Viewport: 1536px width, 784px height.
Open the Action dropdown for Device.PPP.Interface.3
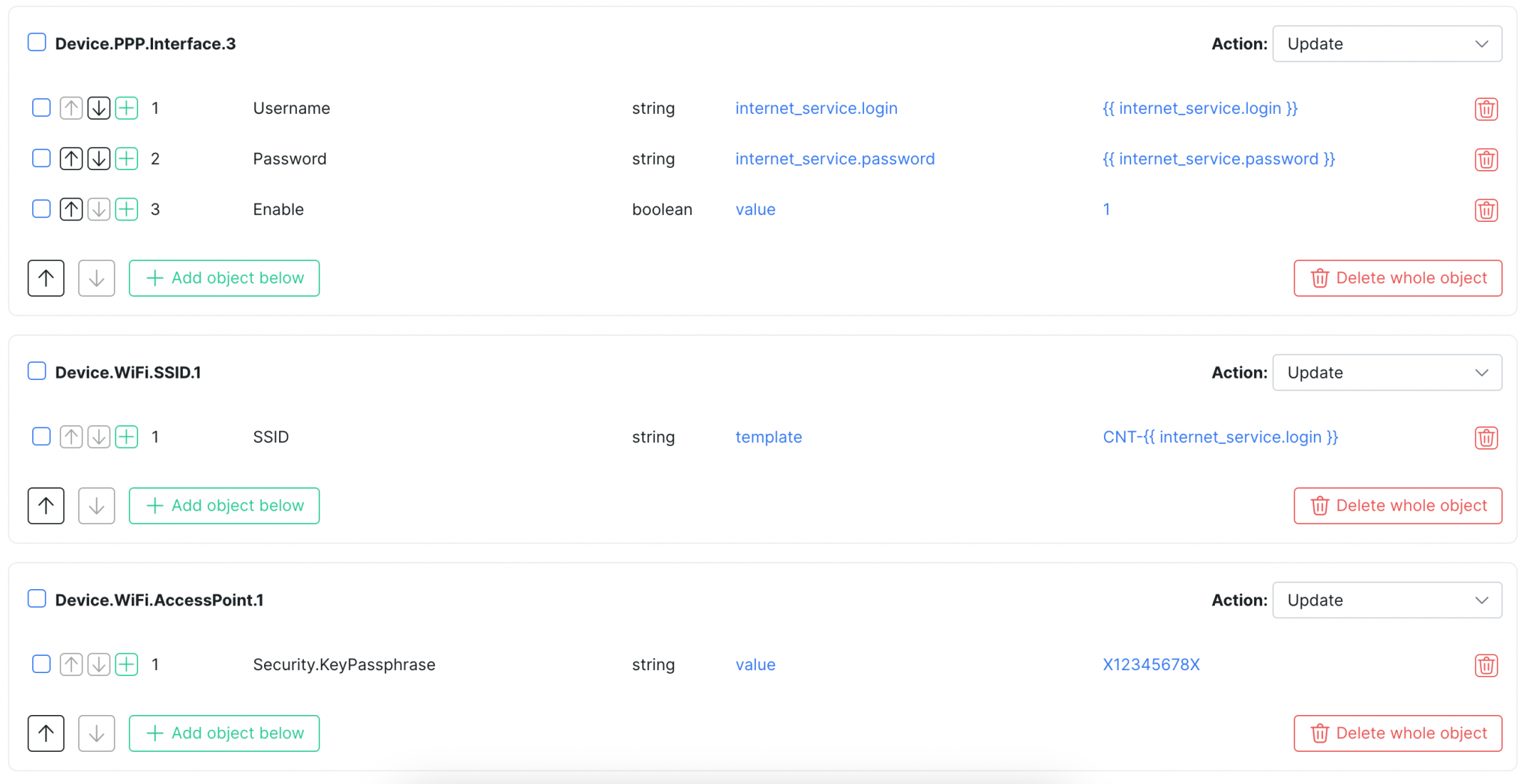(1386, 43)
